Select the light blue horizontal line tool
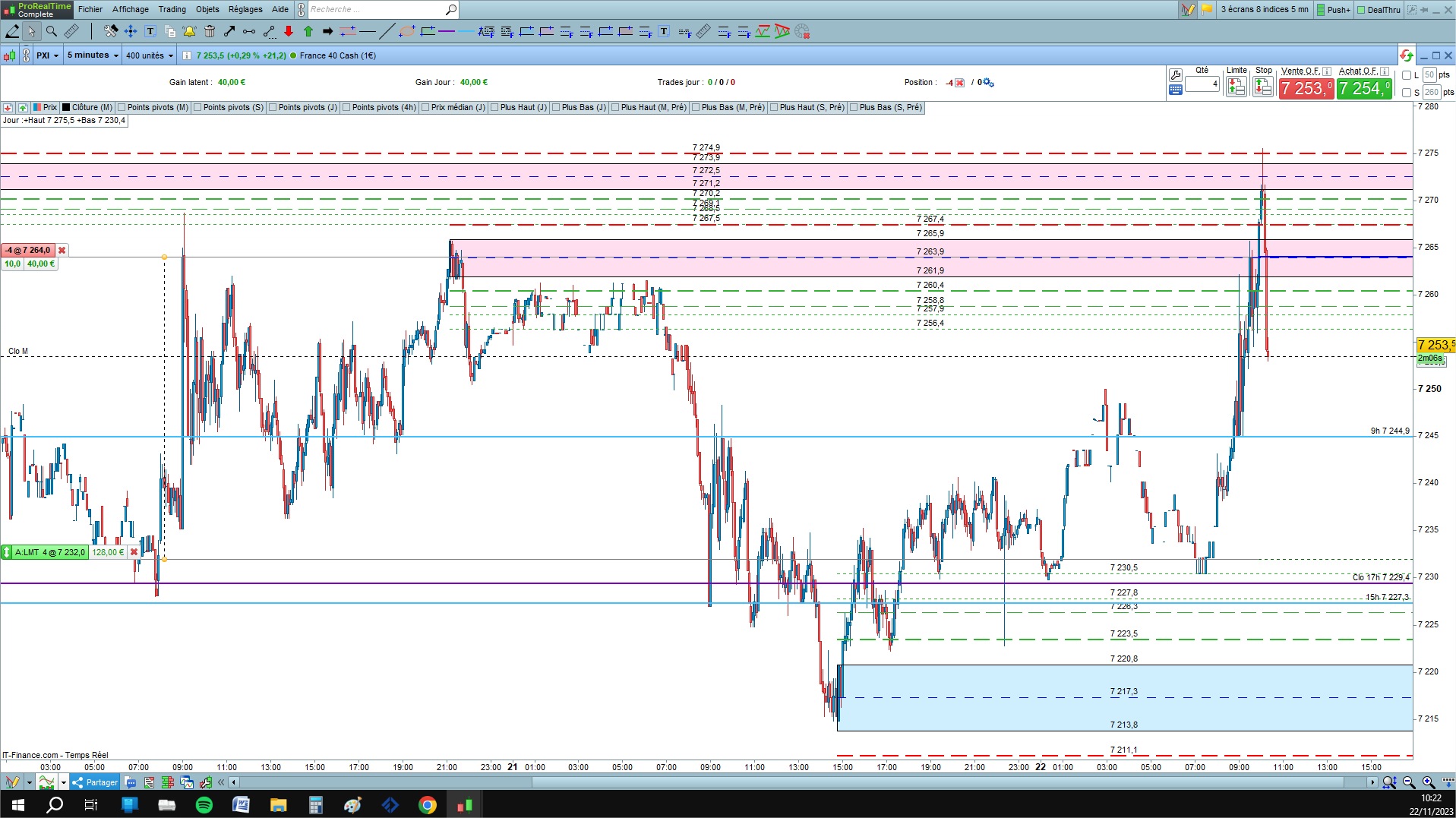The width and height of the screenshot is (1456, 818). click(x=466, y=31)
